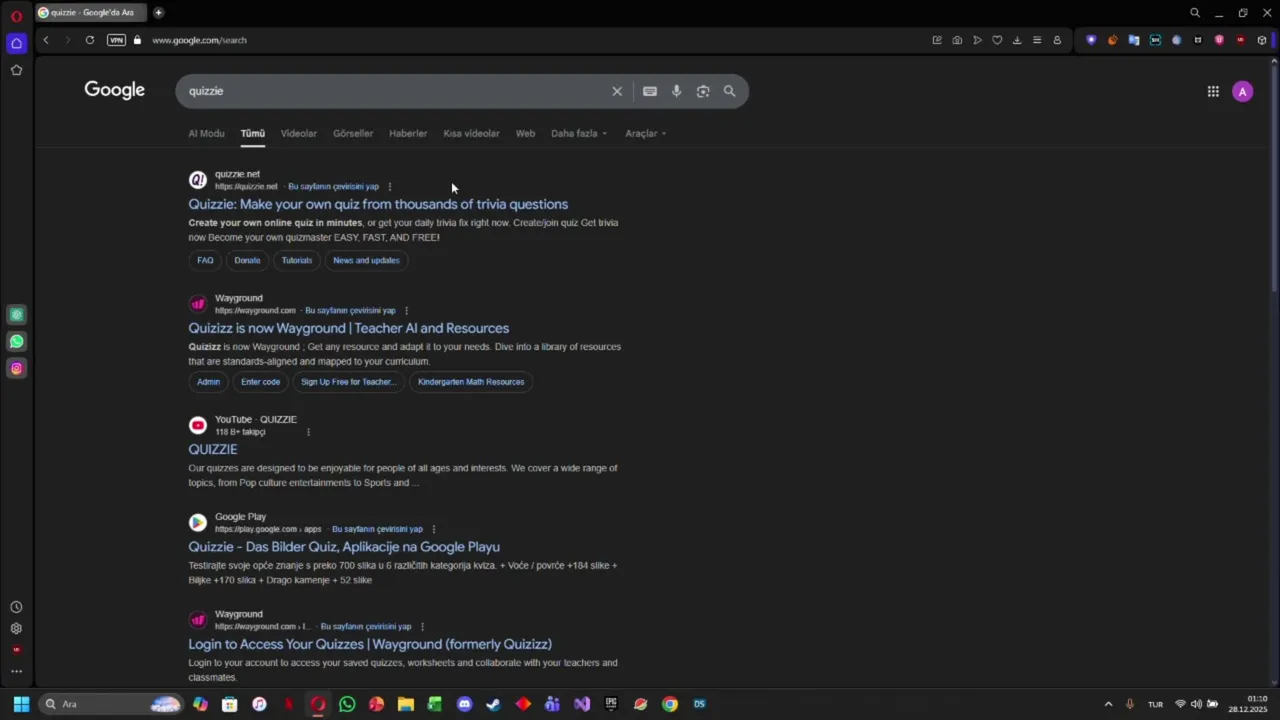The width and height of the screenshot is (1280, 720).
Task: Open Opera snapshot camera tool
Action: click(957, 40)
